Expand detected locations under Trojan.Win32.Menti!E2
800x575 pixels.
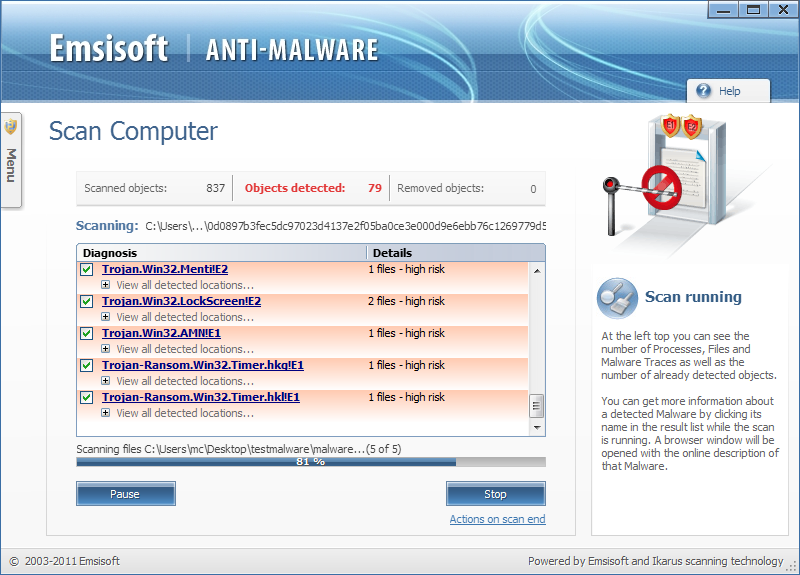click(106, 285)
